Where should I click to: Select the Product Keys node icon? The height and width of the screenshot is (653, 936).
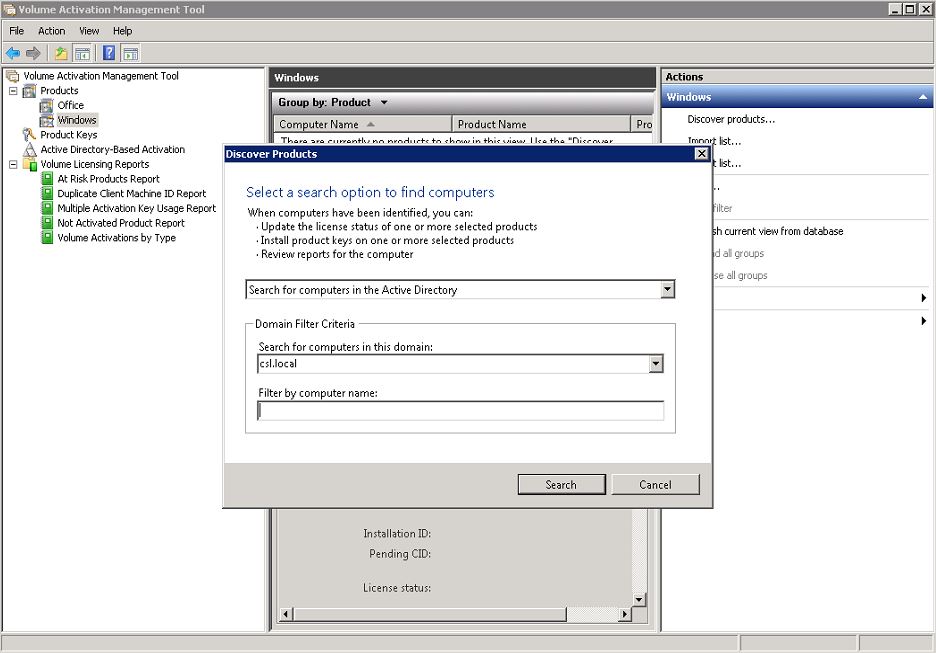click(30, 135)
